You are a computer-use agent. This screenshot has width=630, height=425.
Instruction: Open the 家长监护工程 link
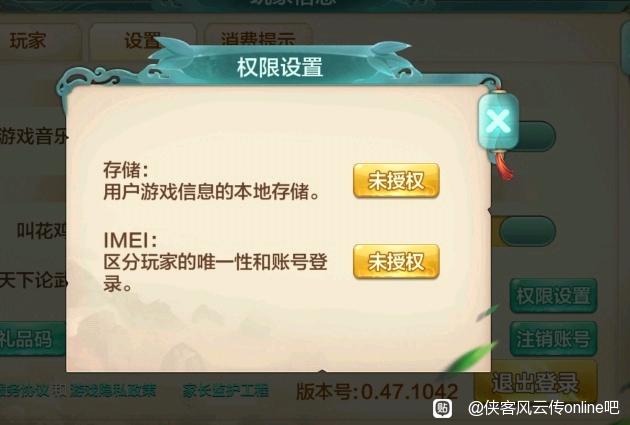(226, 390)
